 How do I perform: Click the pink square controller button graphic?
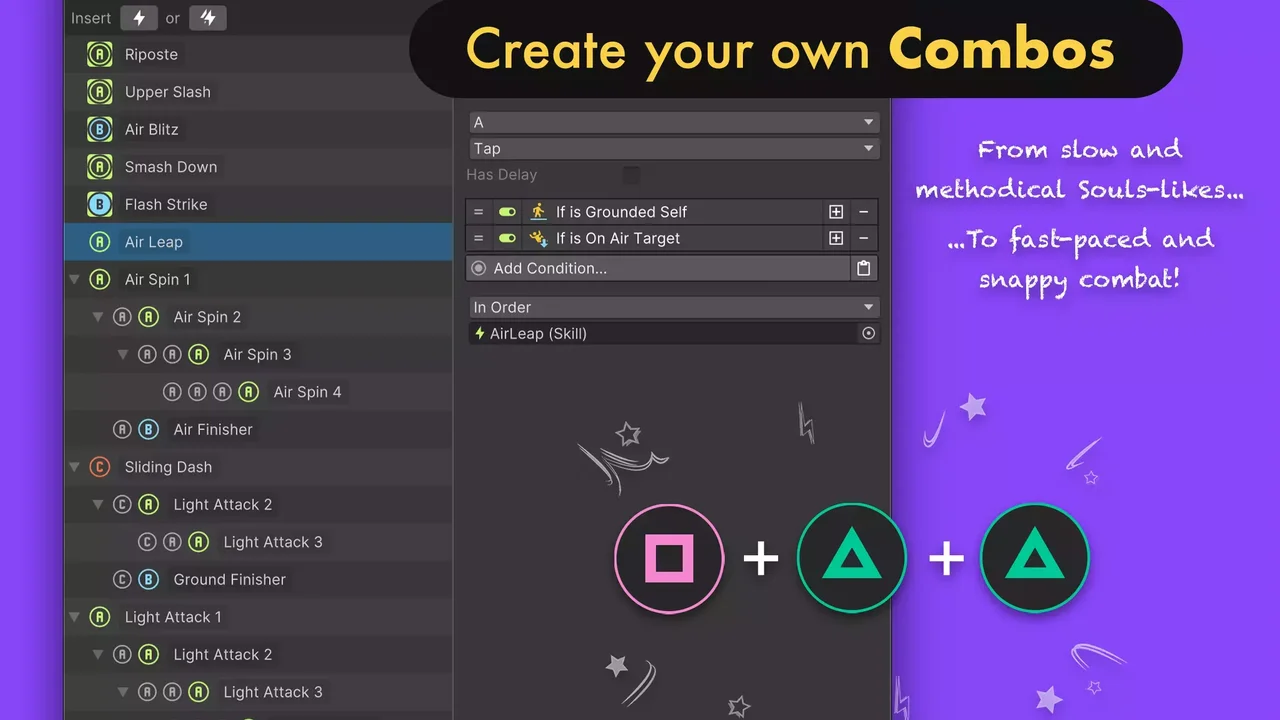pyautogui.click(x=669, y=558)
